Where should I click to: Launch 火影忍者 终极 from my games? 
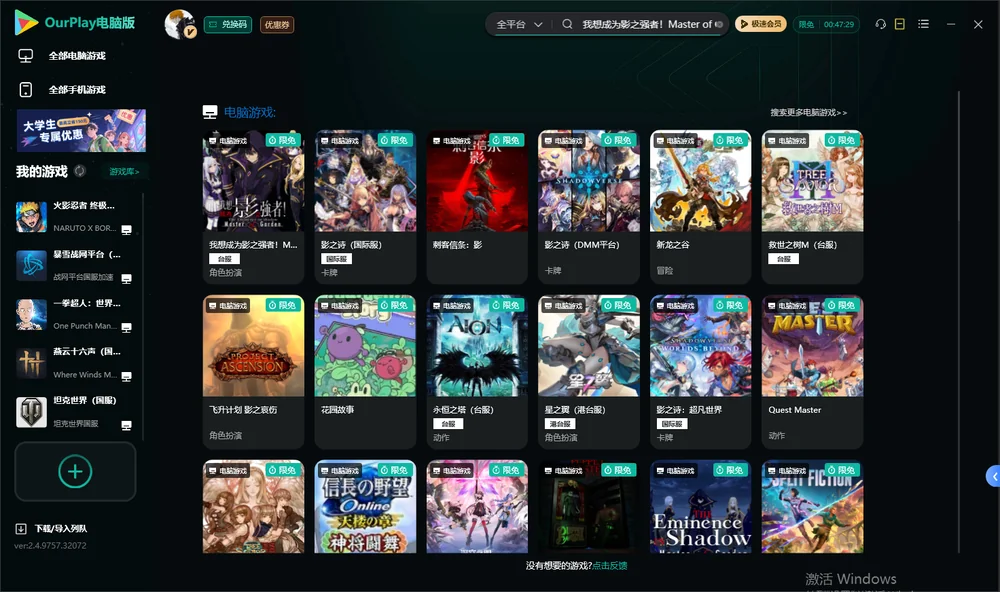(75, 217)
